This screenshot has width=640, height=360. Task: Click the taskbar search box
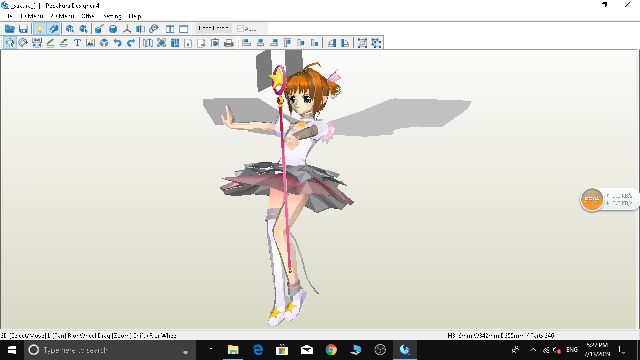coord(110,350)
